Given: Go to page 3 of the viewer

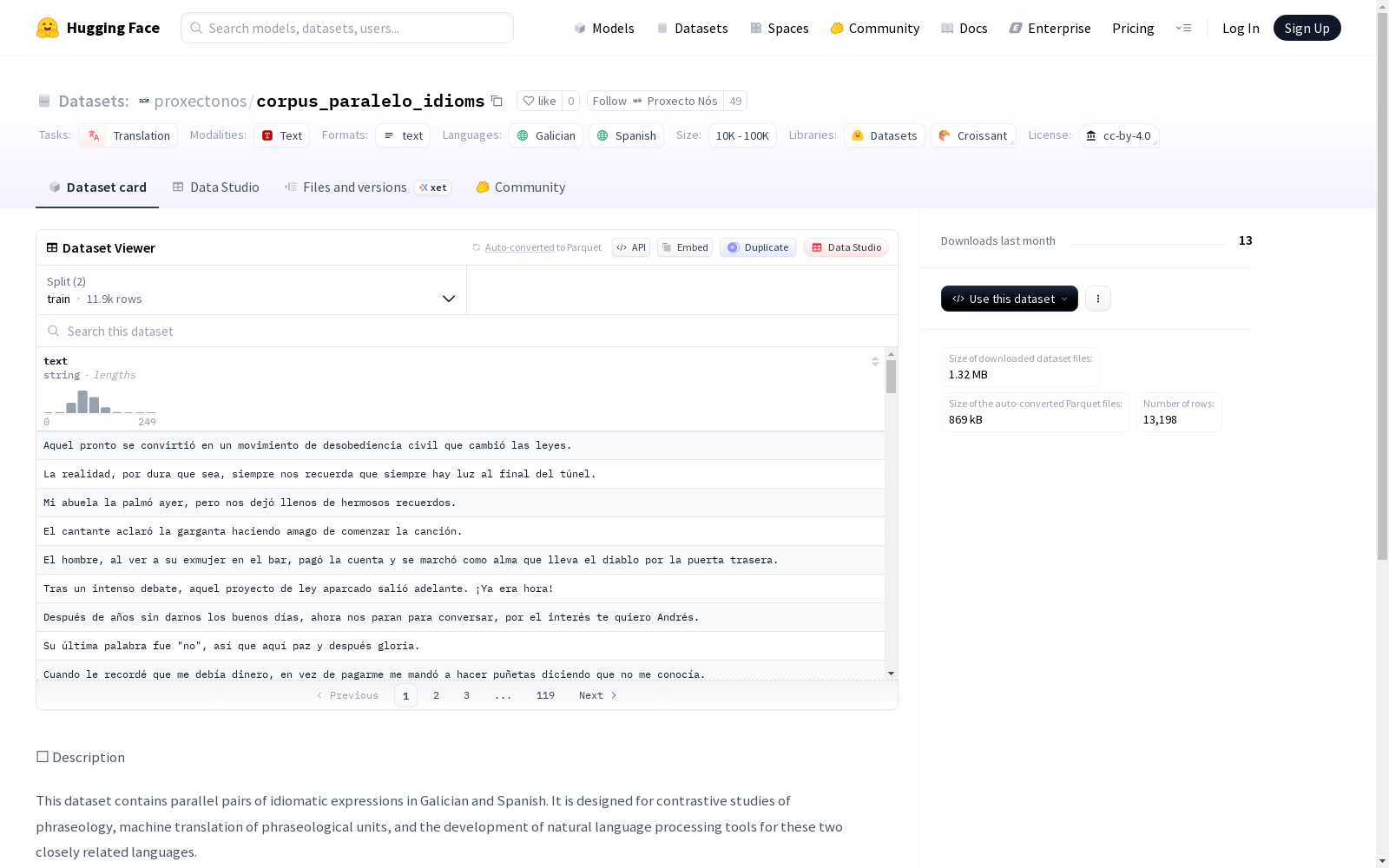Looking at the screenshot, I should pyautogui.click(x=466, y=695).
